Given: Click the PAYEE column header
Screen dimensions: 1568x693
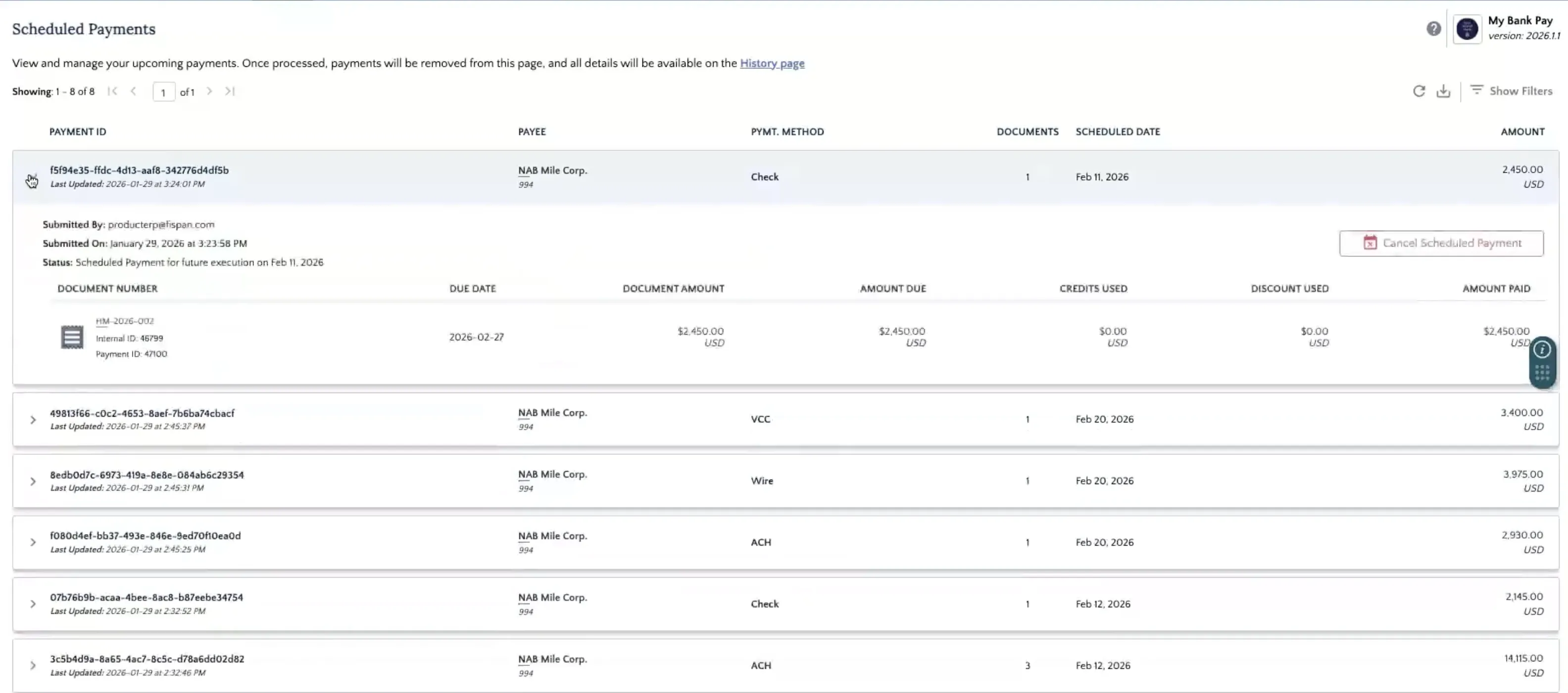Looking at the screenshot, I should (532, 132).
